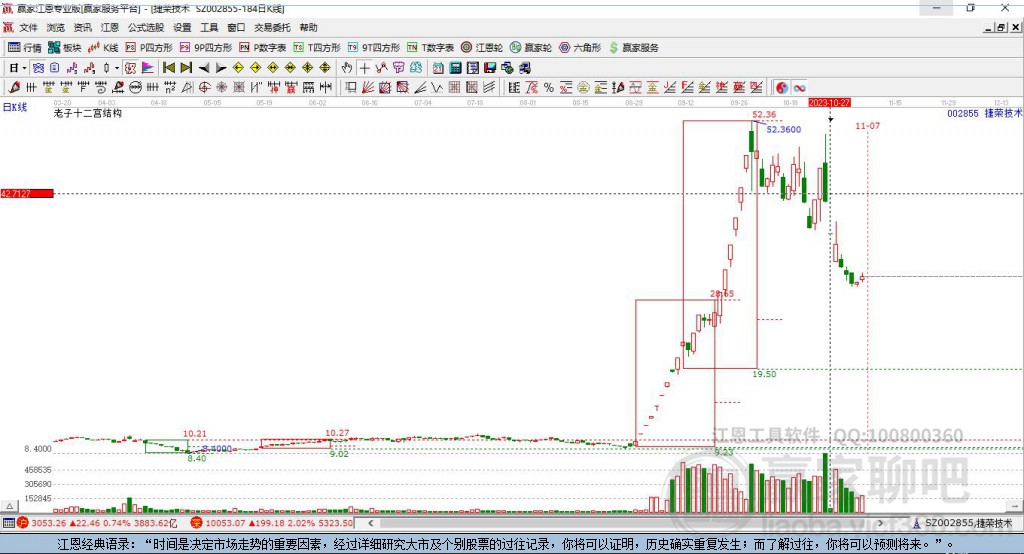This screenshot has height=554, width=1024.
Task: Click SZ002855 捷荣技术 status bar entry
Action: pyautogui.click(x=963, y=523)
